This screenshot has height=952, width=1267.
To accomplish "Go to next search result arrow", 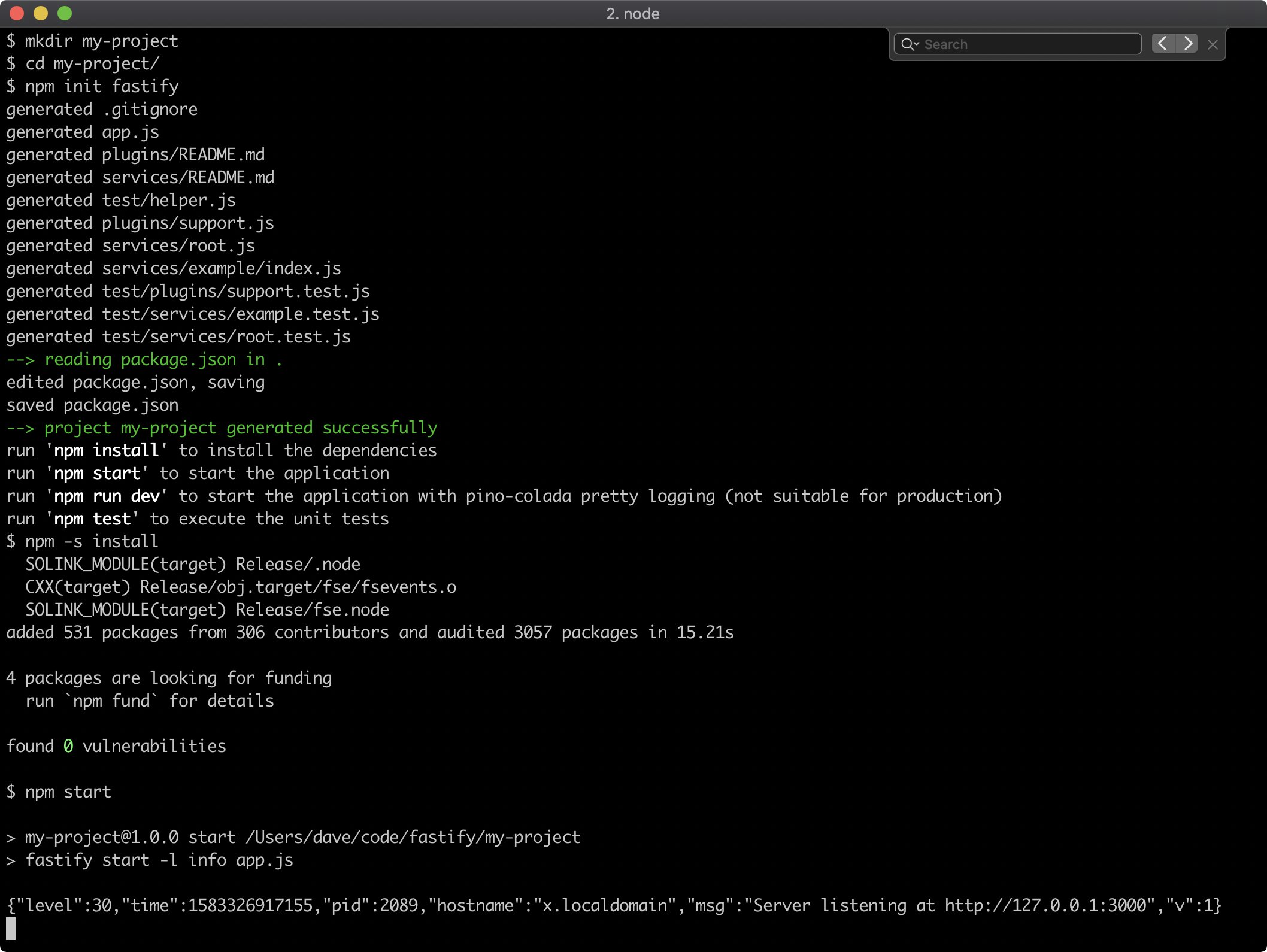I will point(1187,44).
